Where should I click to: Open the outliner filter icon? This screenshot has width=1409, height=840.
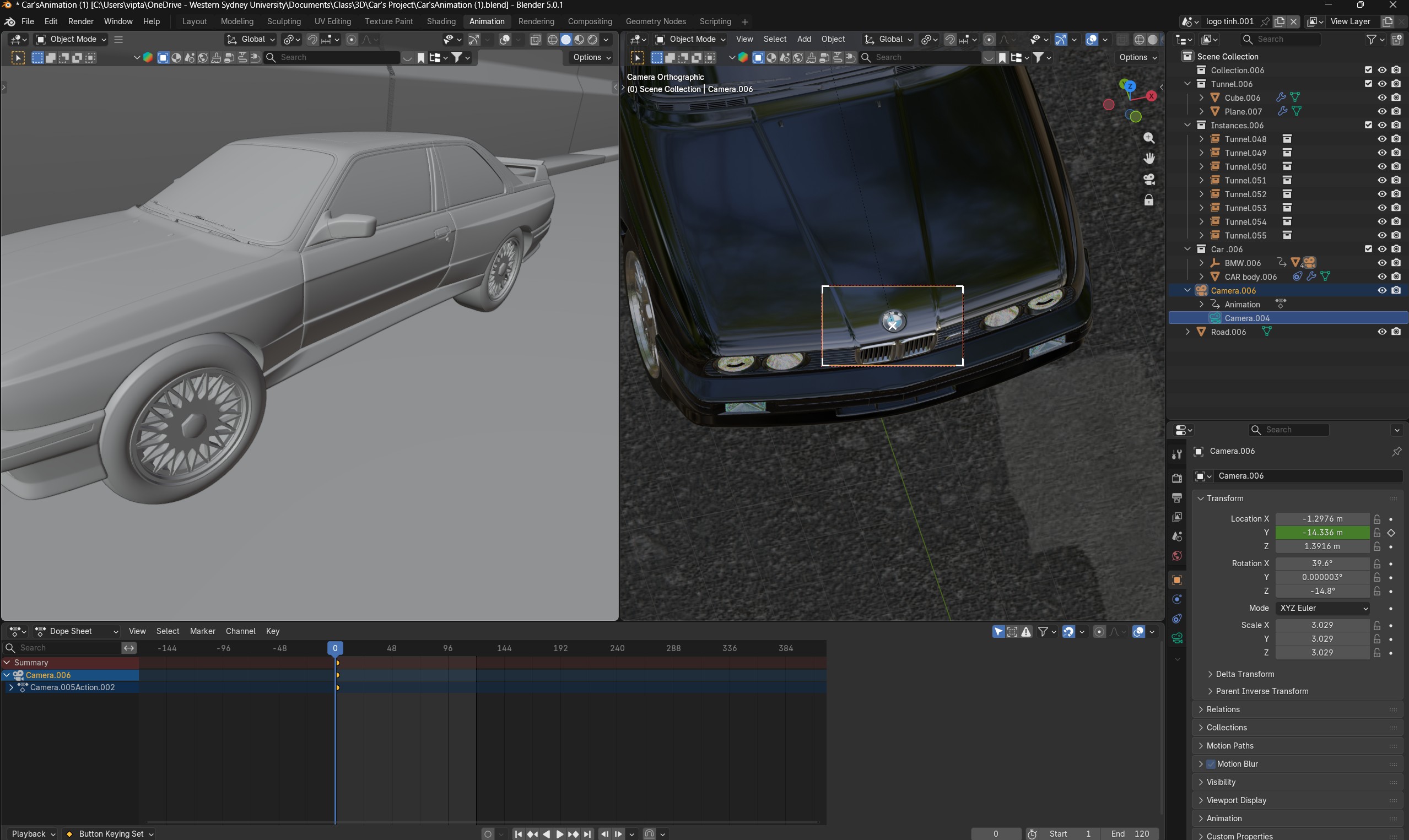(1371, 39)
